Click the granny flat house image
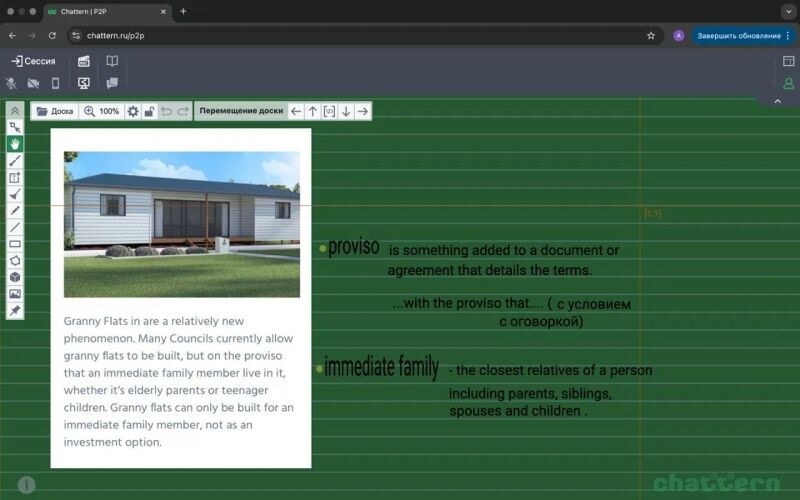The image size is (800, 500). point(181,224)
